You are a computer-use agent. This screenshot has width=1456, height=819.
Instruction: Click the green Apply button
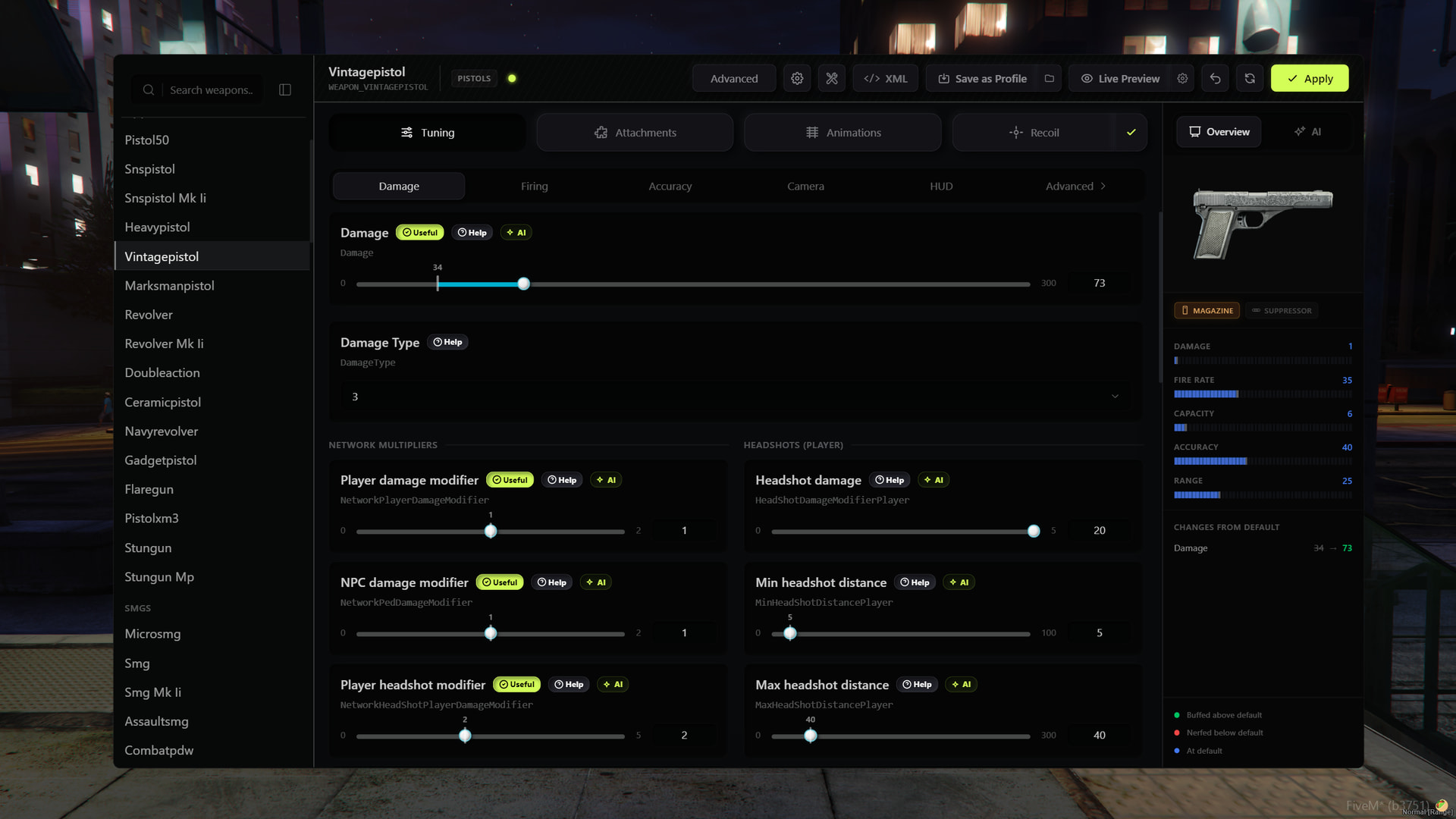click(x=1310, y=78)
